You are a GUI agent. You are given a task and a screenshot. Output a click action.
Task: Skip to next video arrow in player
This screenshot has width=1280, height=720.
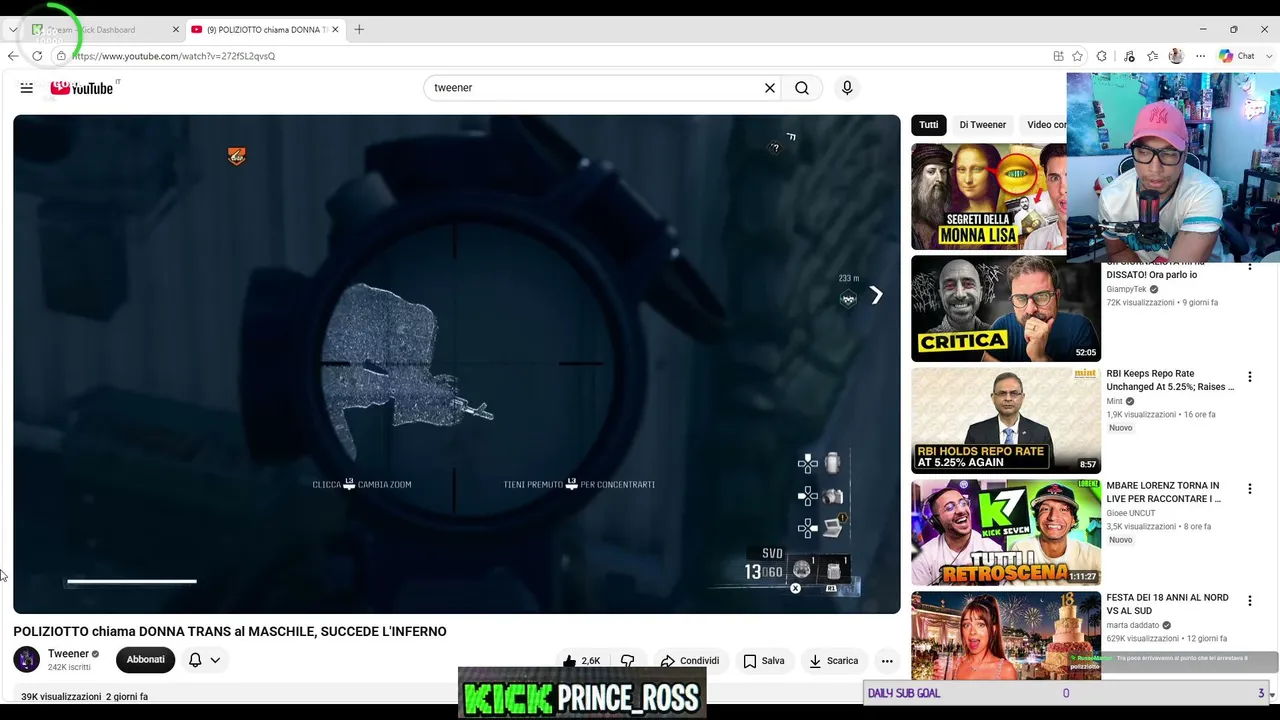pos(876,295)
